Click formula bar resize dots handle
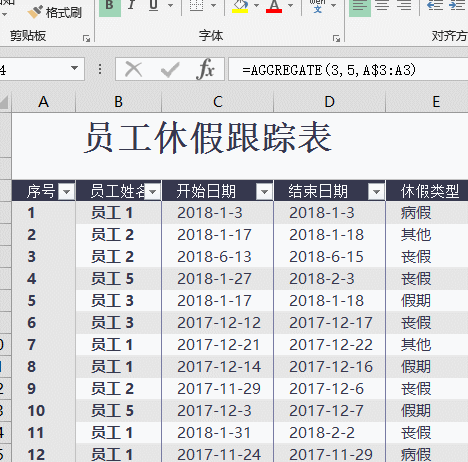The image size is (468, 462). point(100,69)
